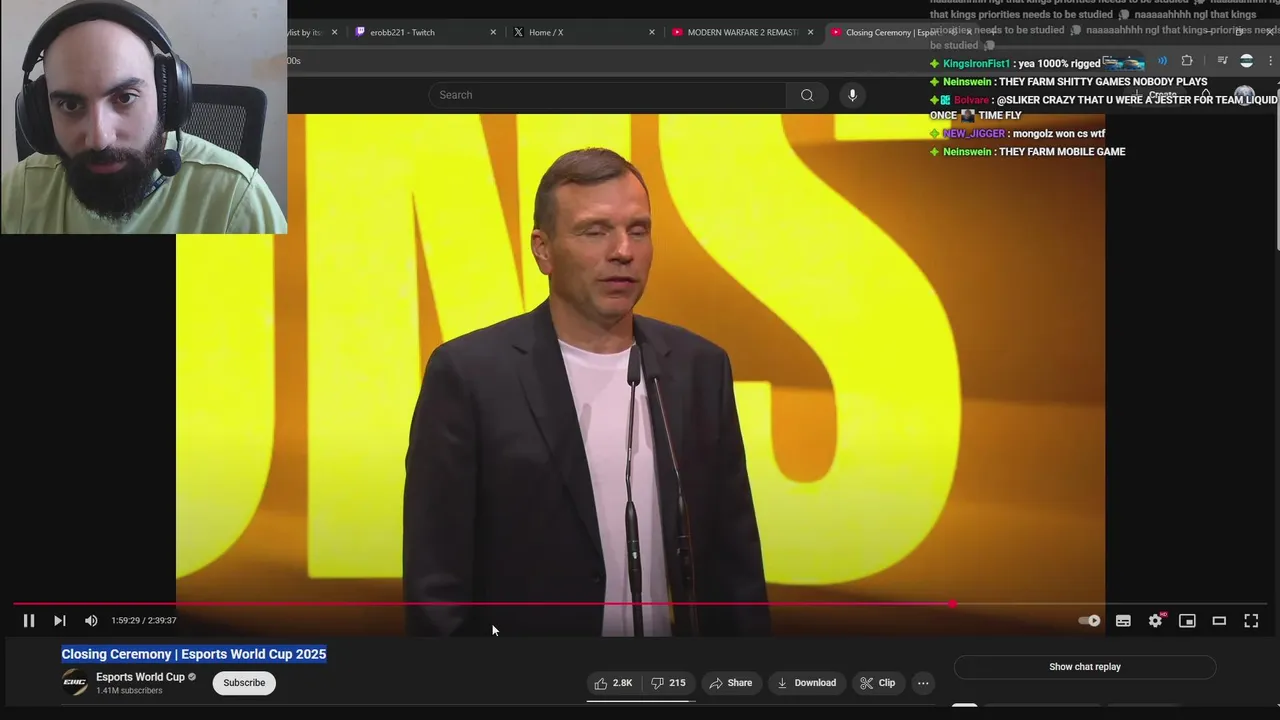Toggle the autoplay switch in the player
Image resolution: width=1280 pixels, height=720 pixels.
1090,621
